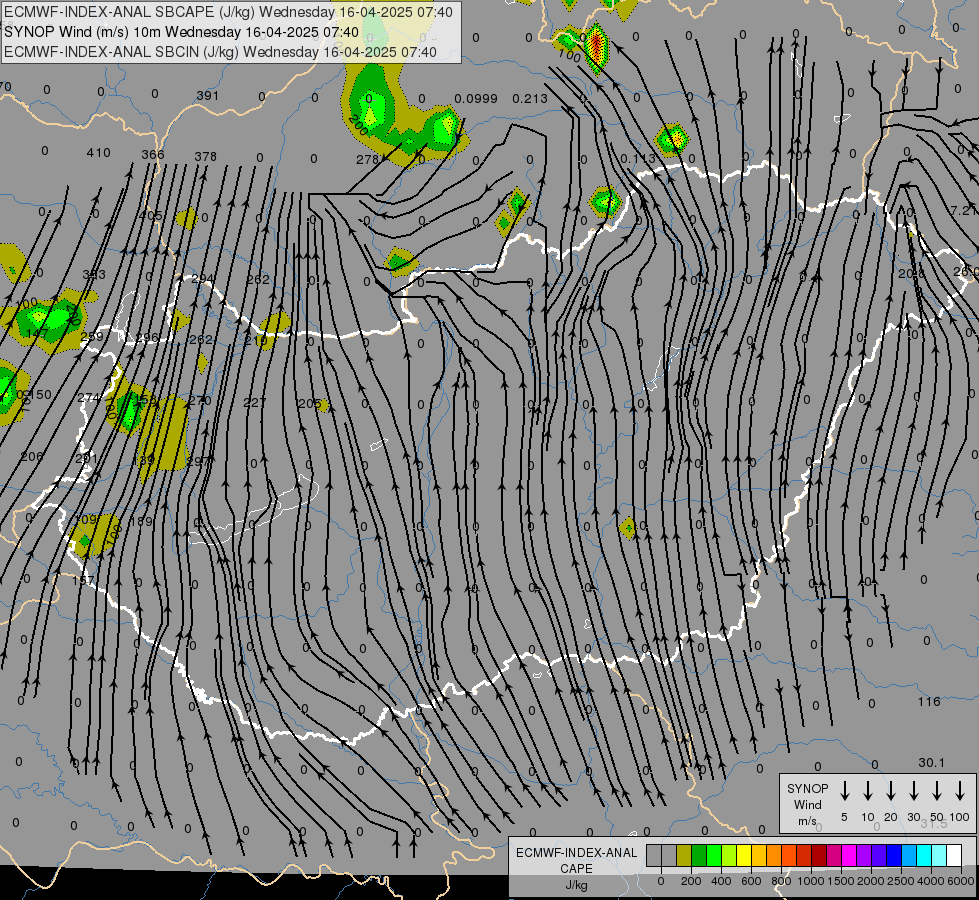The width and height of the screenshot is (979, 900).
Task: Click the CAPE label in the legend
Action: pos(576,869)
